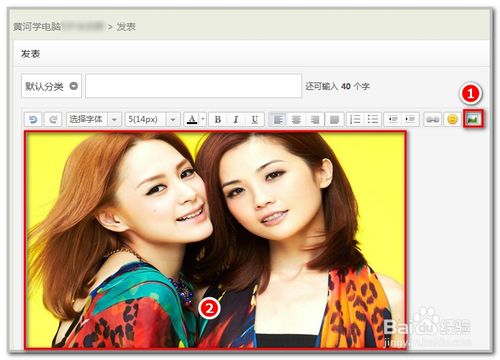Viewport: 500px width, 360px height.
Task: Align text to the left
Action: (278, 119)
